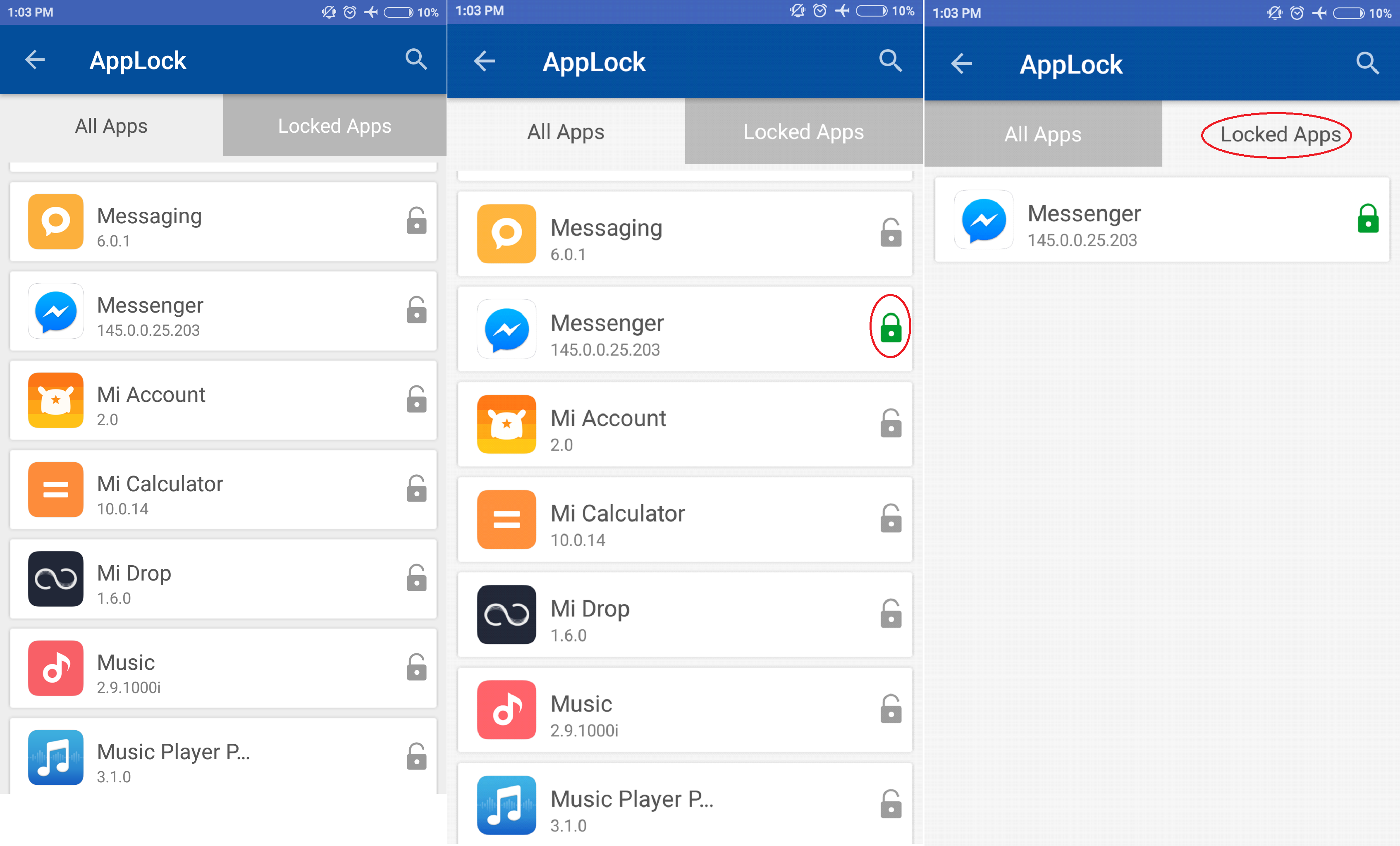Tap Music Player app icon in middle screen
Screen dimensions: 1400x846
506,805
